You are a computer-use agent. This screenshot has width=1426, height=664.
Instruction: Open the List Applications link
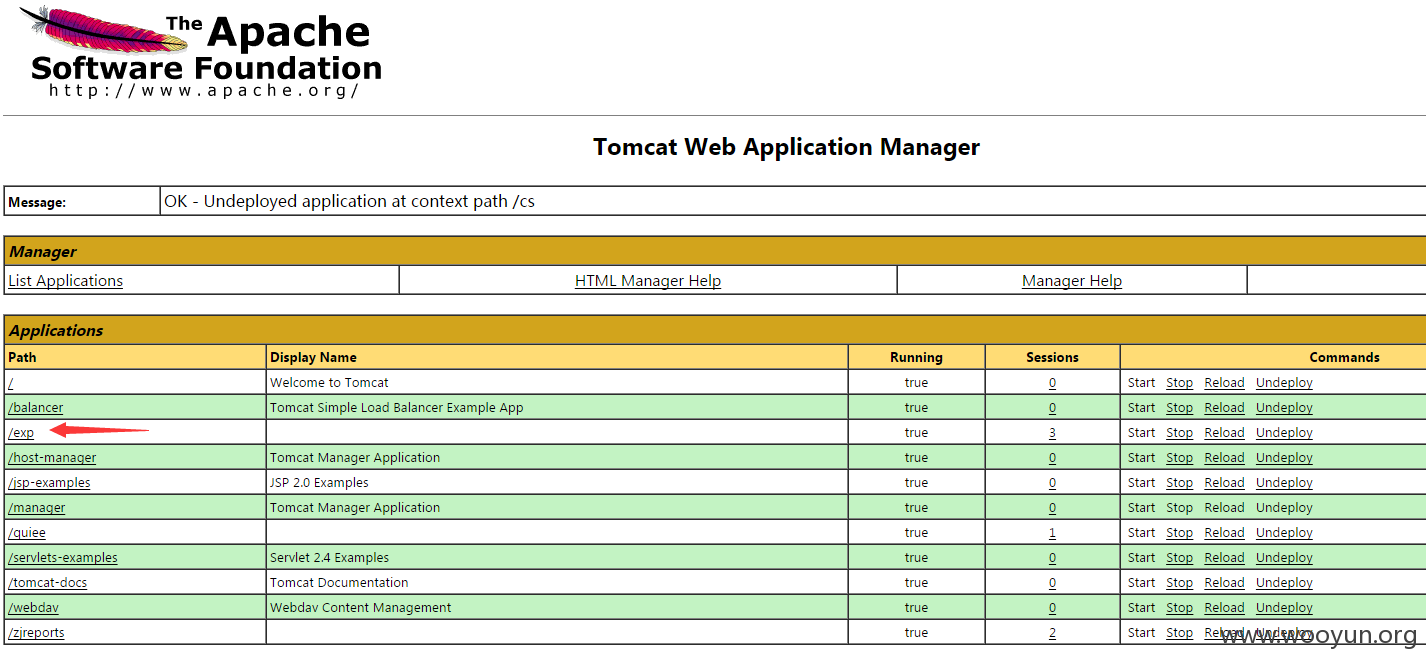click(65, 281)
